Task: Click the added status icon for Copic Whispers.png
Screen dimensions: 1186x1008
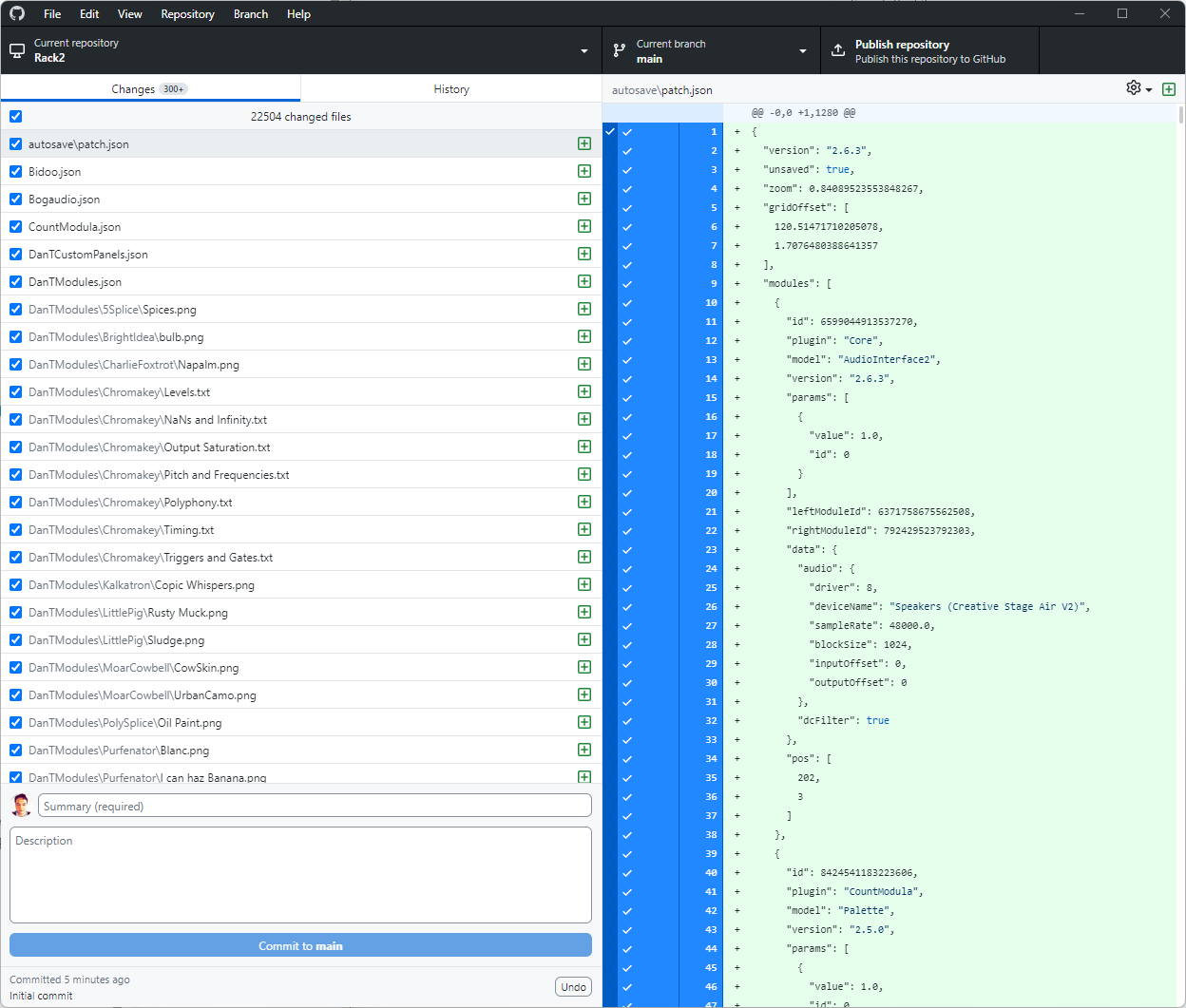Action: pos(584,584)
